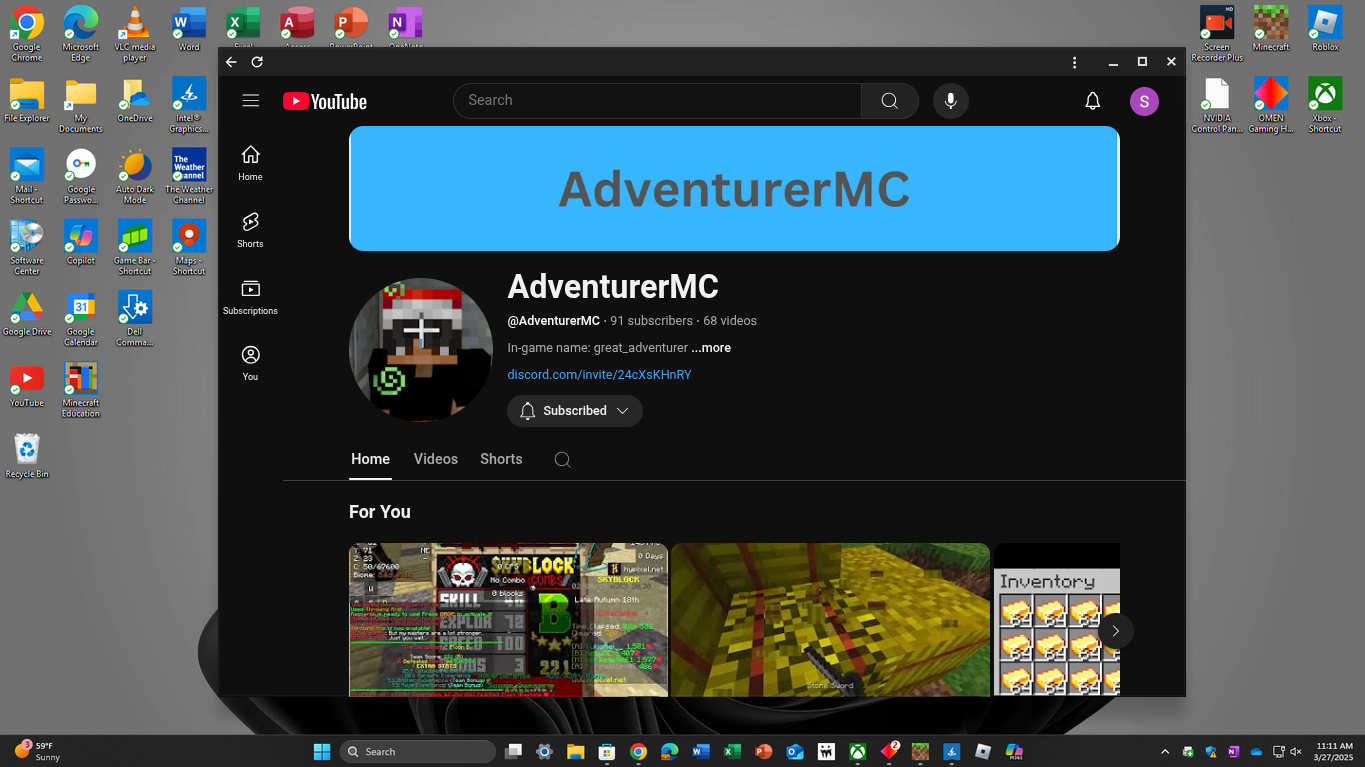Image resolution: width=1365 pixels, height=767 pixels.
Task: Open Screen Recorder Plus desktop icon
Action: click(x=1217, y=34)
